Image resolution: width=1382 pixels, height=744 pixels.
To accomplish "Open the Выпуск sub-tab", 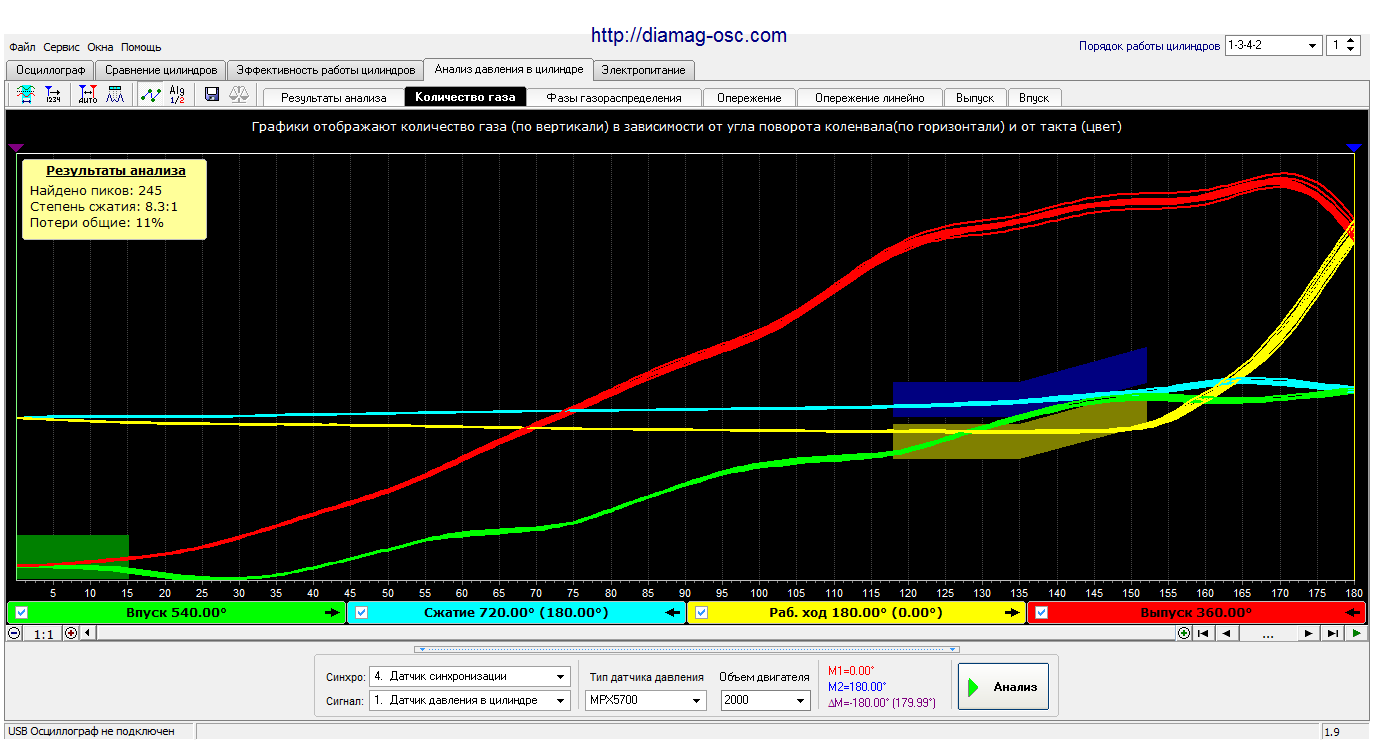I will coord(975,97).
